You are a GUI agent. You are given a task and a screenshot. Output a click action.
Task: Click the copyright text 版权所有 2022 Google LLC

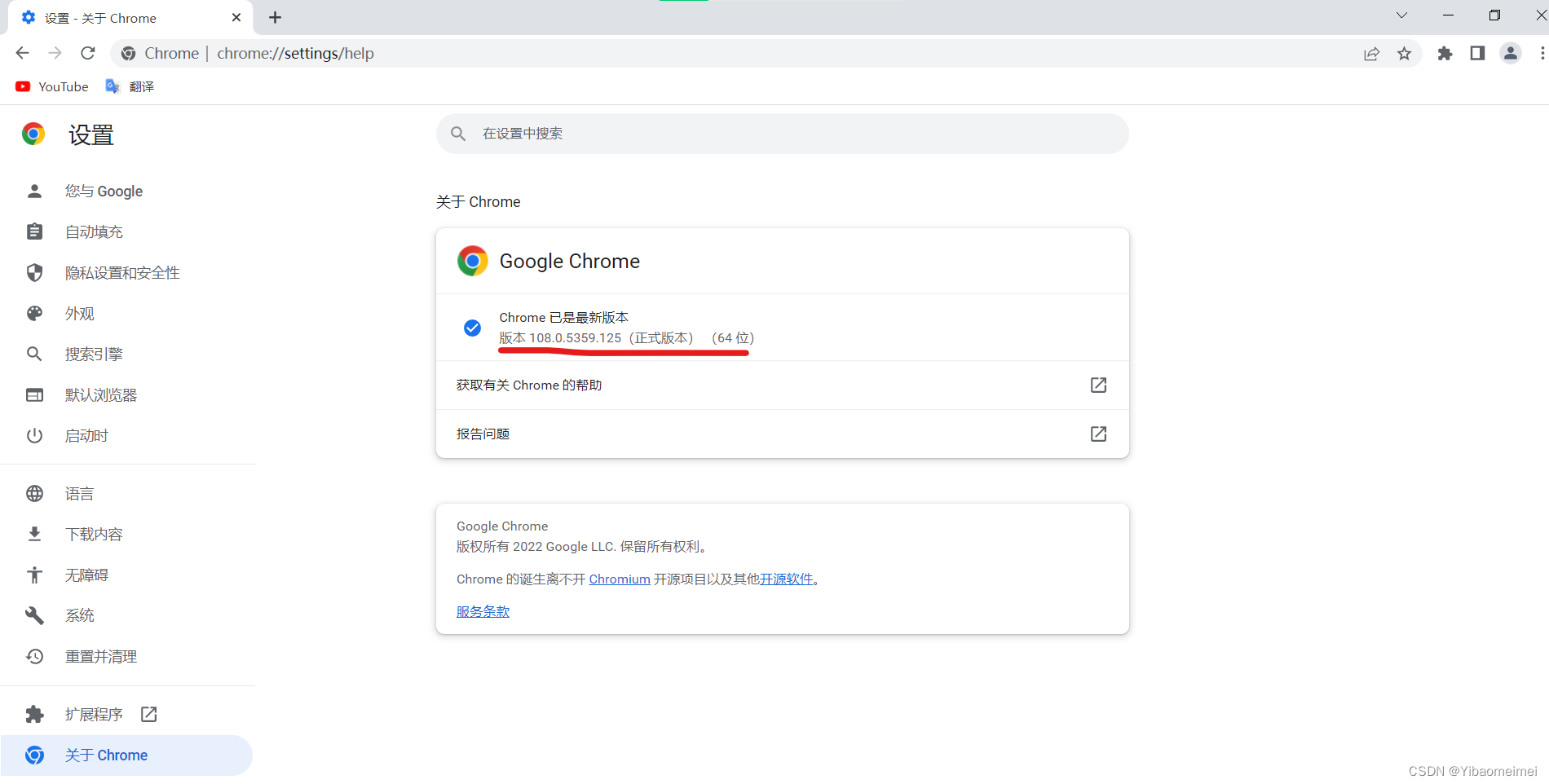[536, 546]
